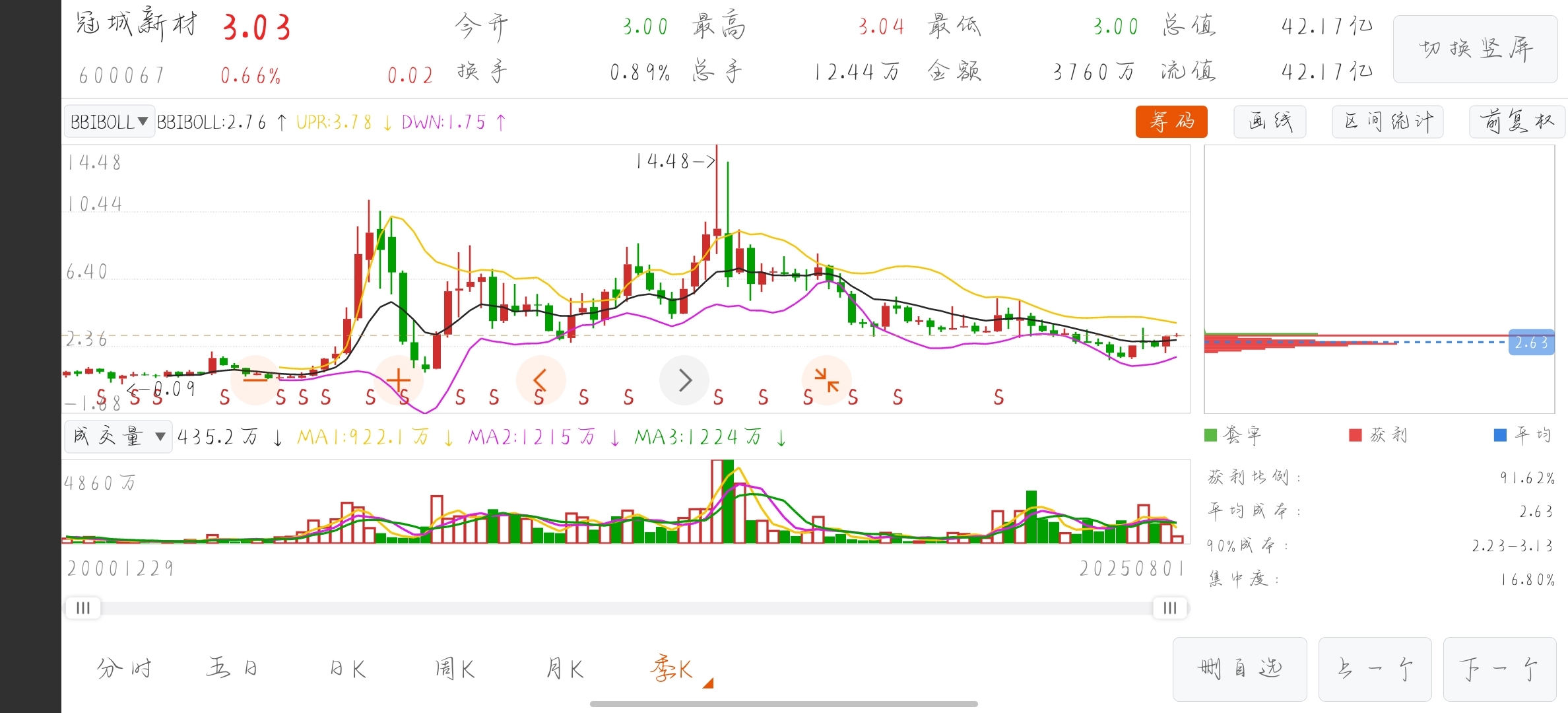Tap the right chevron to pan chart forward
The width and height of the screenshot is (1568, 713).
(x=684, y=380)
